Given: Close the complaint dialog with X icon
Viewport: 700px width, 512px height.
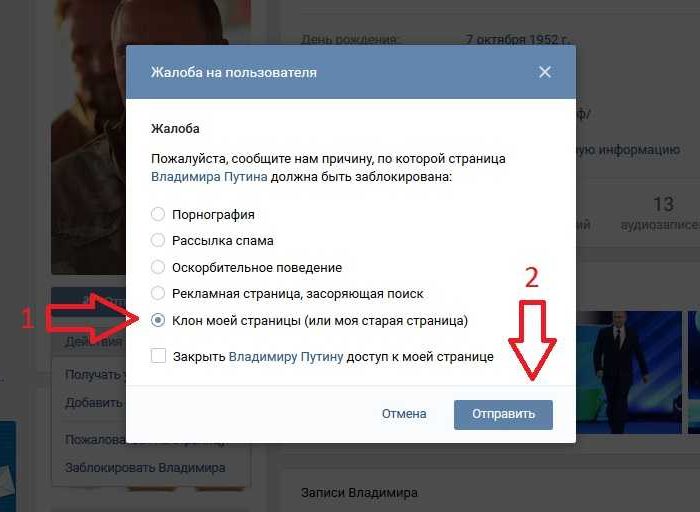Looking at the screenshot, I should pos(545,72).
